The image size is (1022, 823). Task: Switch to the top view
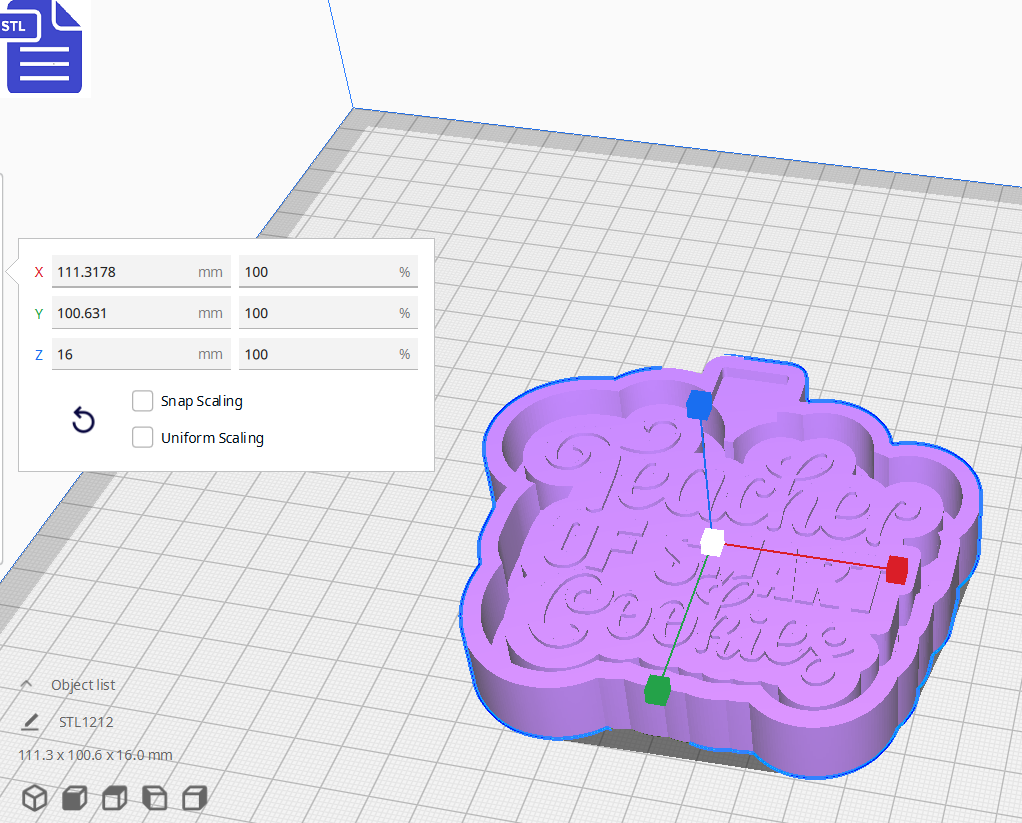[x=113, y=797]
